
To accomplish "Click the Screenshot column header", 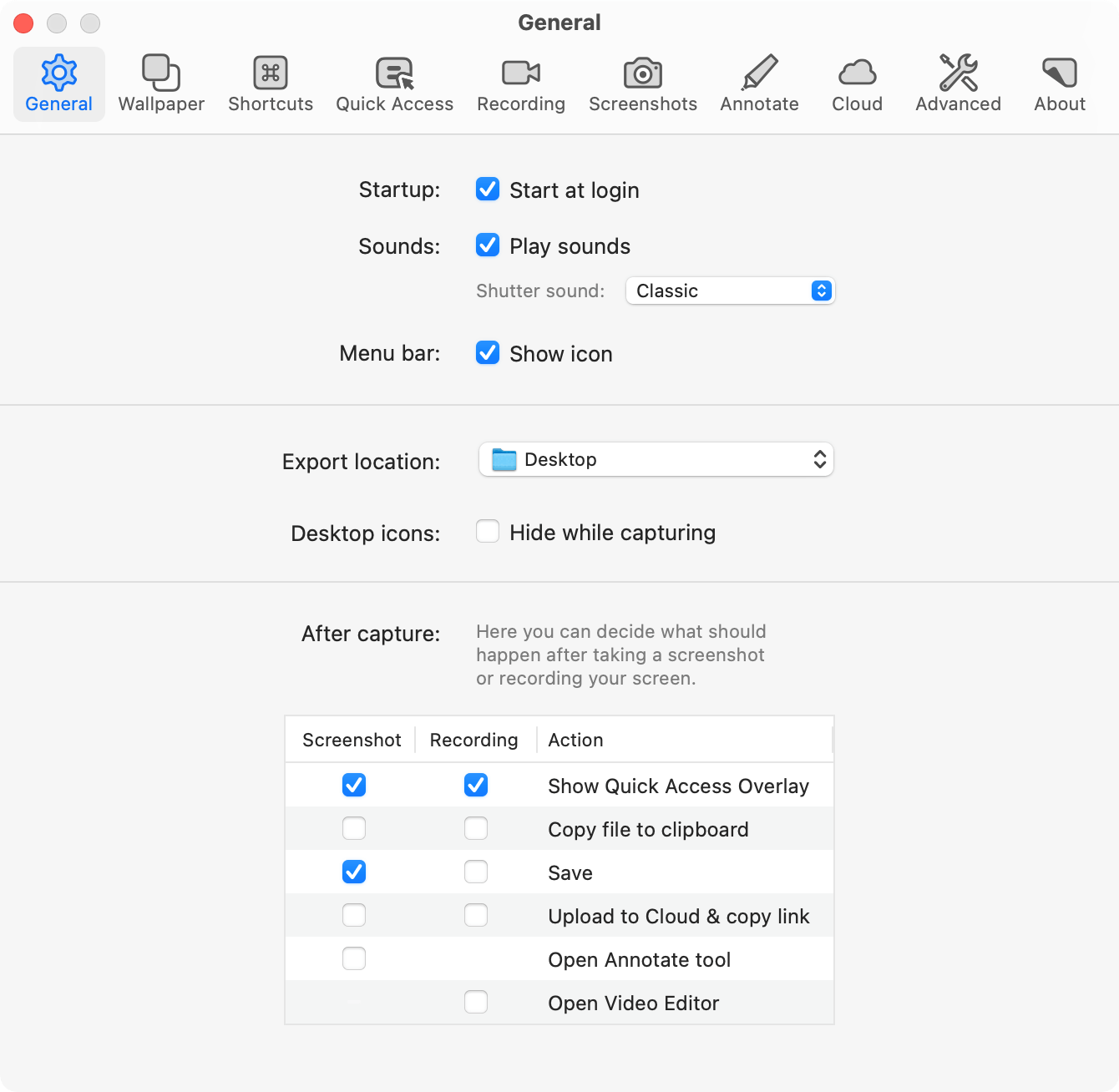I will tap(352, 740).
